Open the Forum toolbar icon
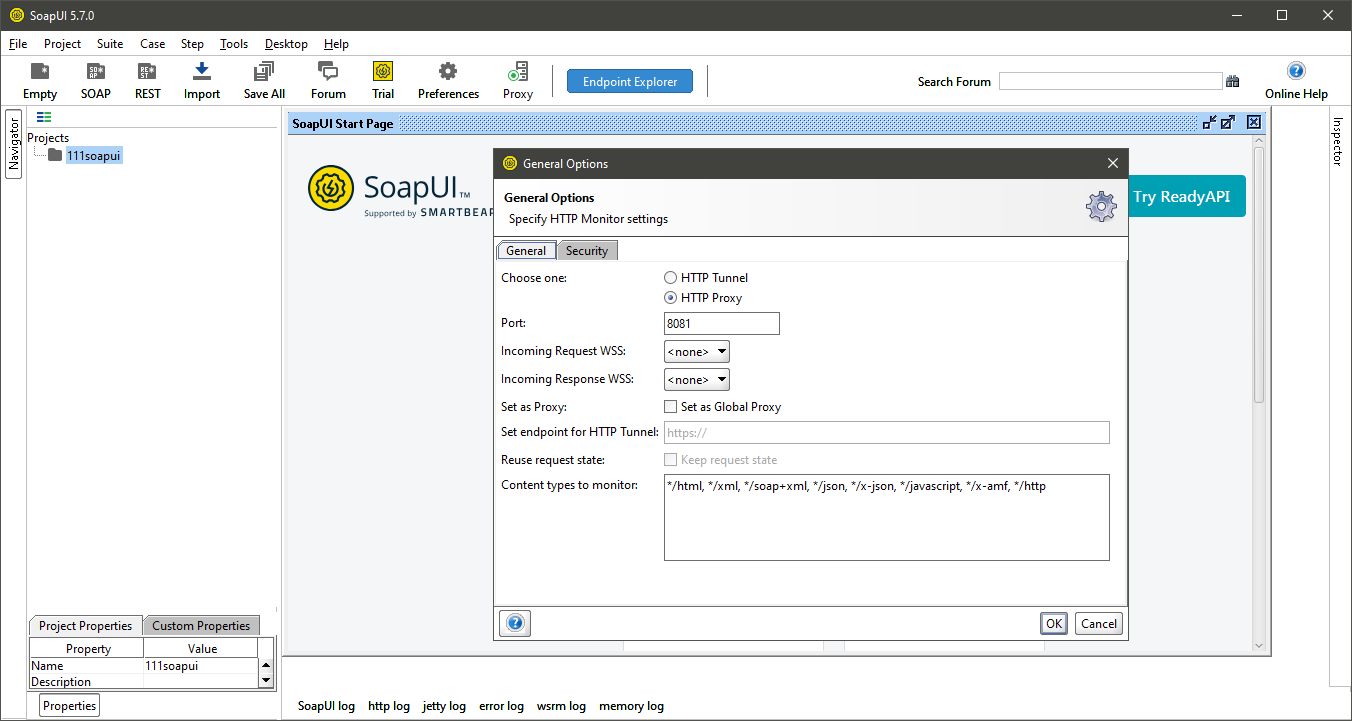The width and height of the screenshot is (1352, 721). [328, 80]
